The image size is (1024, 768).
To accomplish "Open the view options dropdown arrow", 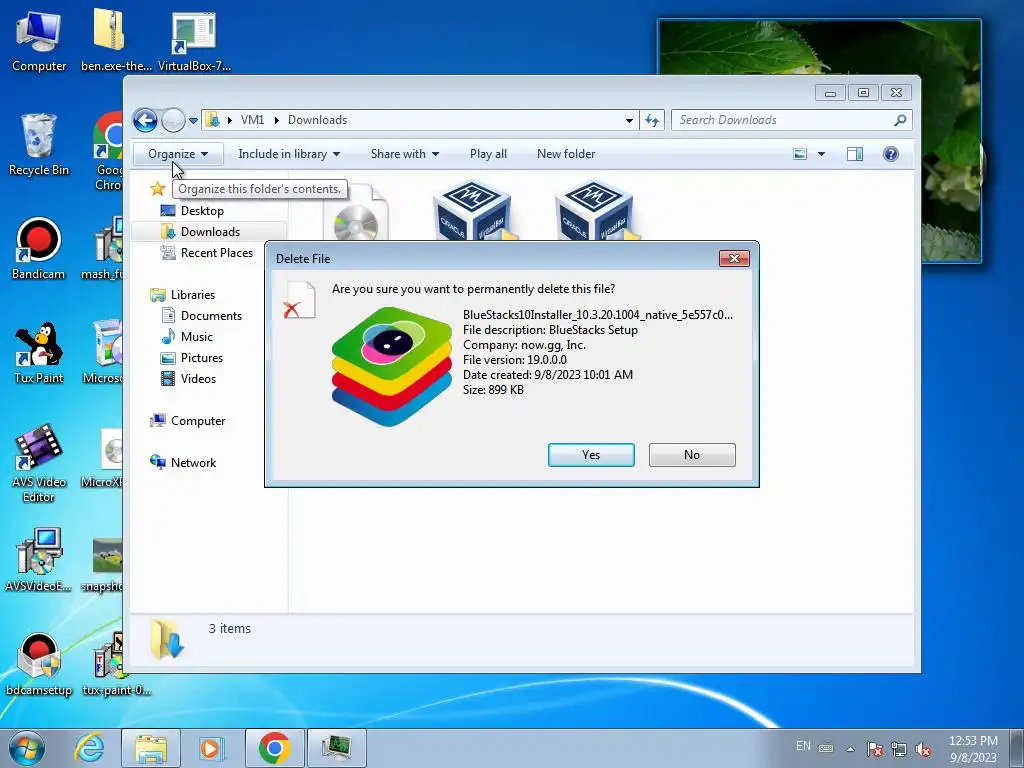I will (822, 154).
